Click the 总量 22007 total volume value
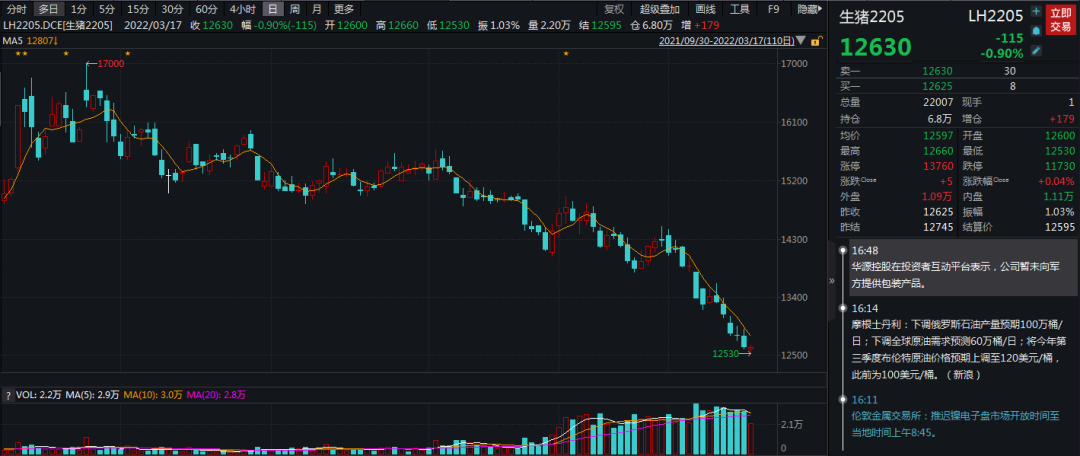Screen dimensions: 1080x456 [x=938, y=101]
